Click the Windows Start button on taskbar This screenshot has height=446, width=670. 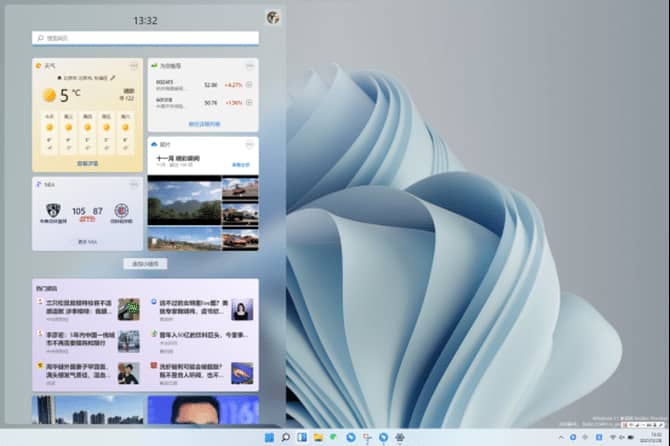pos(268,437)
